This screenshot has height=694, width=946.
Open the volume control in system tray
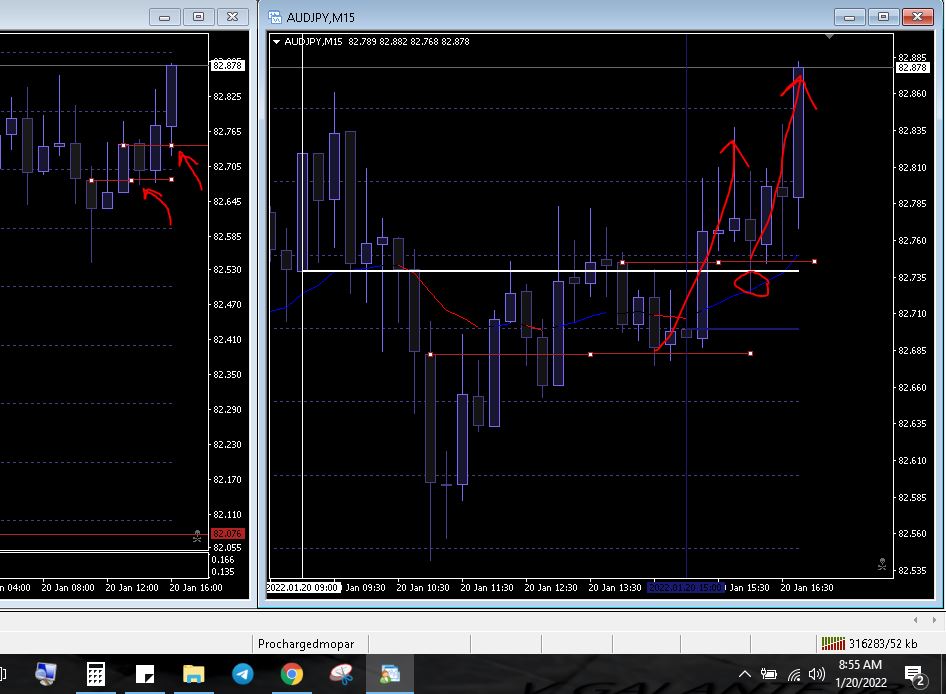(817, 674)
